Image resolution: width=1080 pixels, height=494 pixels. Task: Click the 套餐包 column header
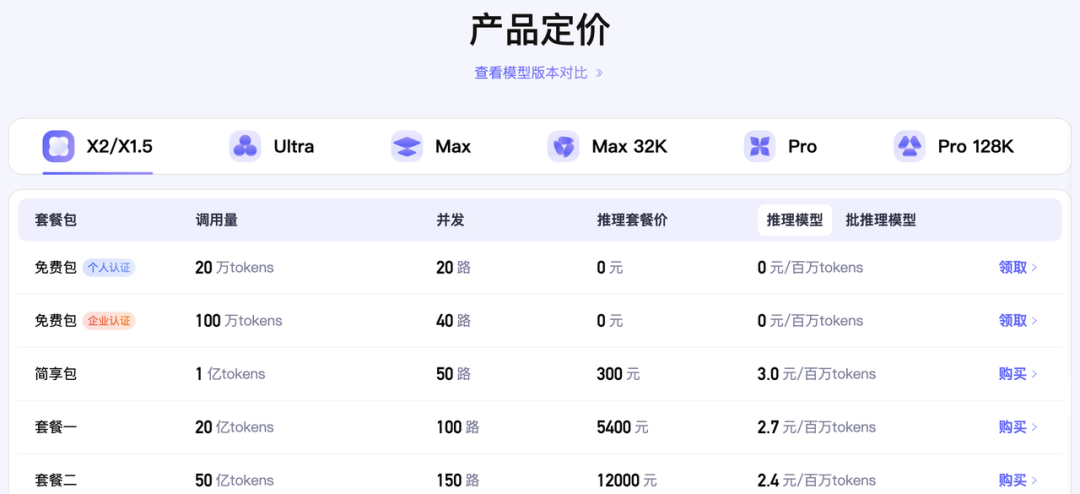tap(55, 220)
